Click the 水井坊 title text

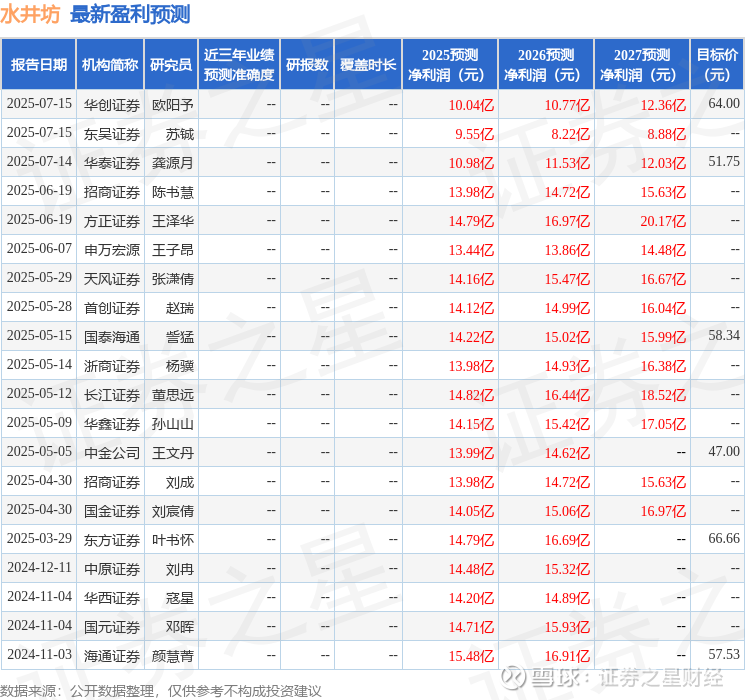coord(30,14)
